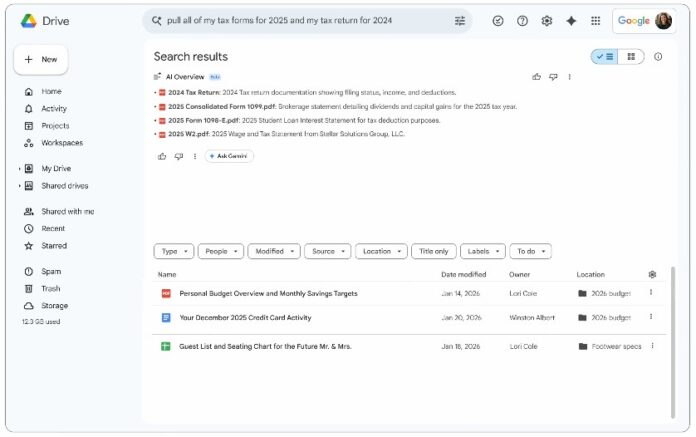The width and height of the screenshot is (696, 437).
Task: Open Your December 2025 Credit Card Activity
Action: coord(245,318)
